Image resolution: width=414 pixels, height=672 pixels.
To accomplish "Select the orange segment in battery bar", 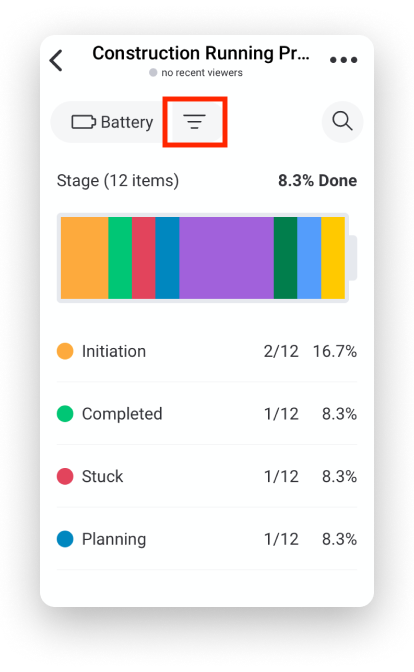I will point(84,258).
